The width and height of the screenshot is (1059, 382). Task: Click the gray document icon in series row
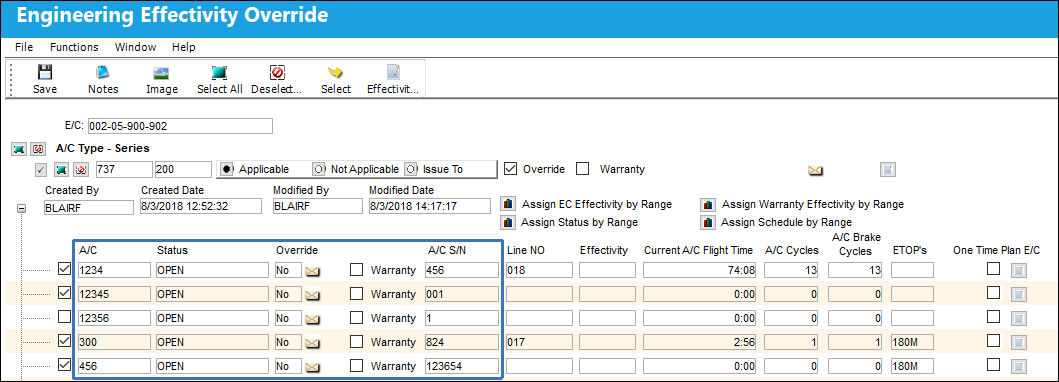pyautogui.click(x=888, y=169)
